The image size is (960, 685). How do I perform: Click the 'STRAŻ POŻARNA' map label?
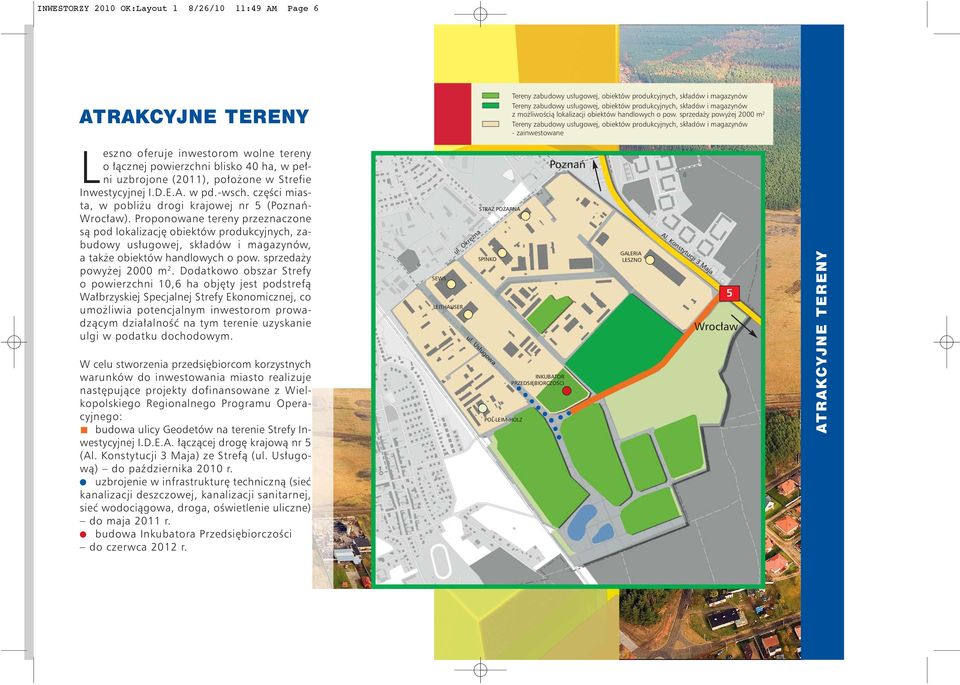499,209
